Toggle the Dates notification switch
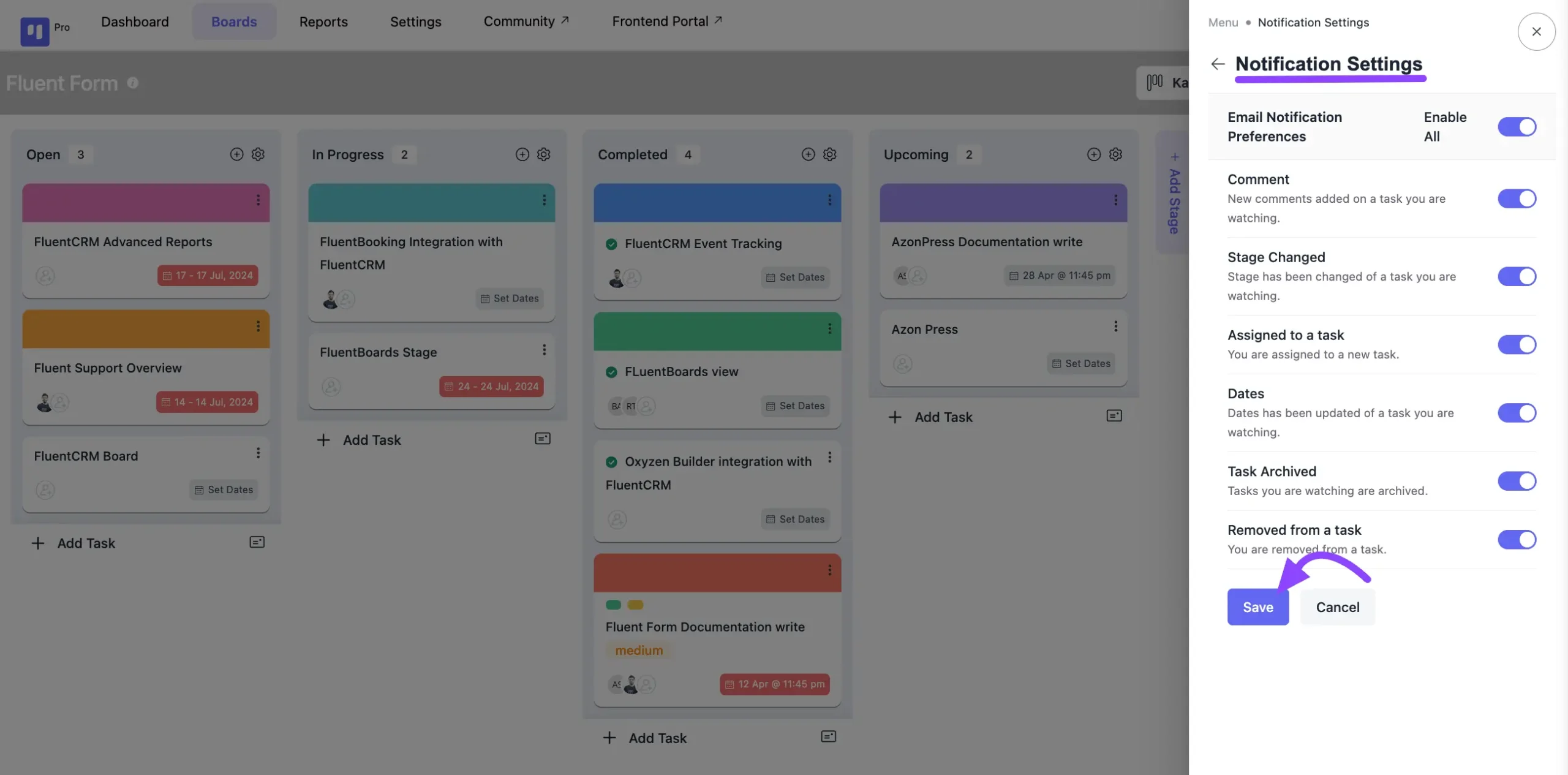1568x775 pixels. coord(1517,413)
